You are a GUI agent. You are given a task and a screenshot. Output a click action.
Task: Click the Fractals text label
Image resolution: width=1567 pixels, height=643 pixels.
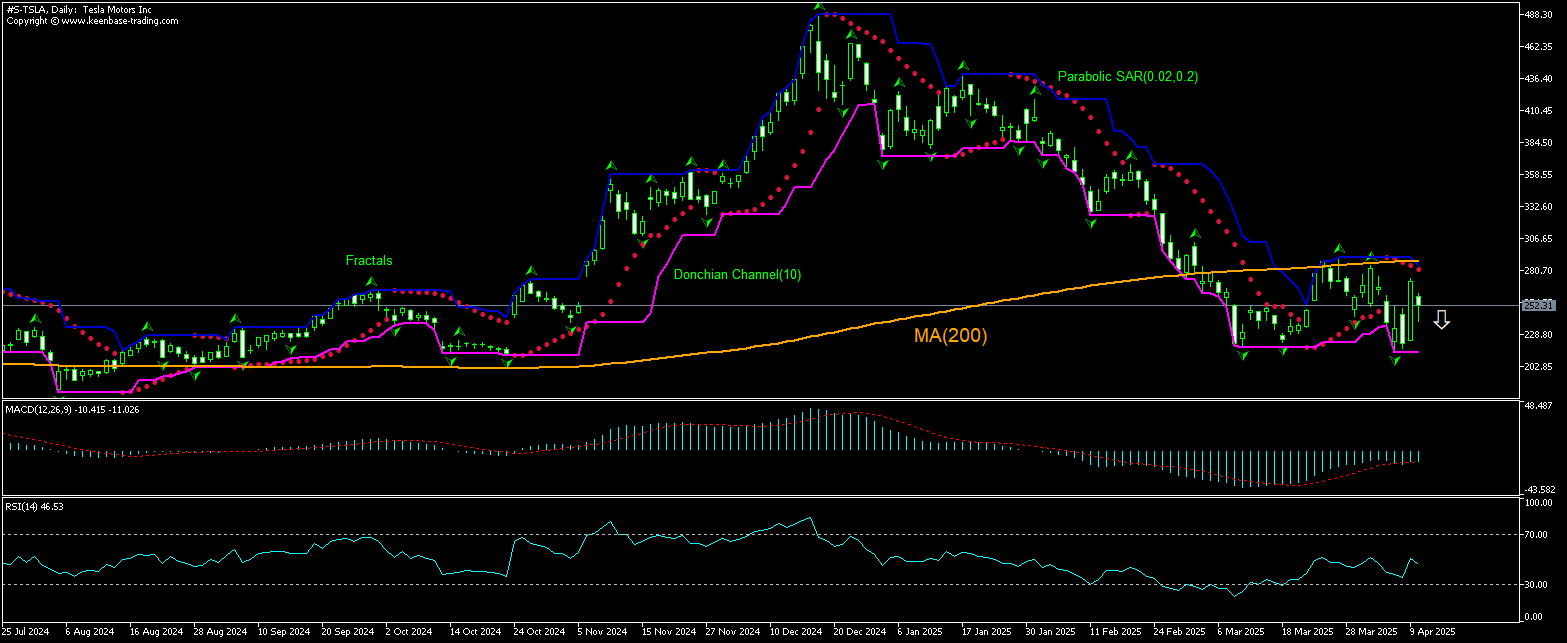368,261
